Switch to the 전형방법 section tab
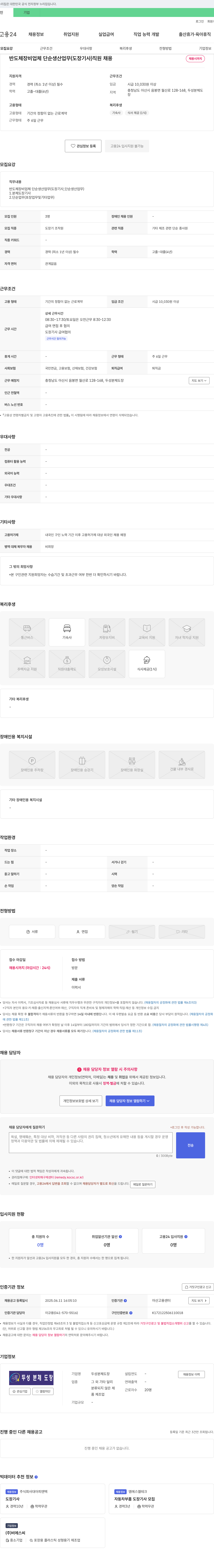214x1568 pixels. pyautogui.click(x=165, y=48)
